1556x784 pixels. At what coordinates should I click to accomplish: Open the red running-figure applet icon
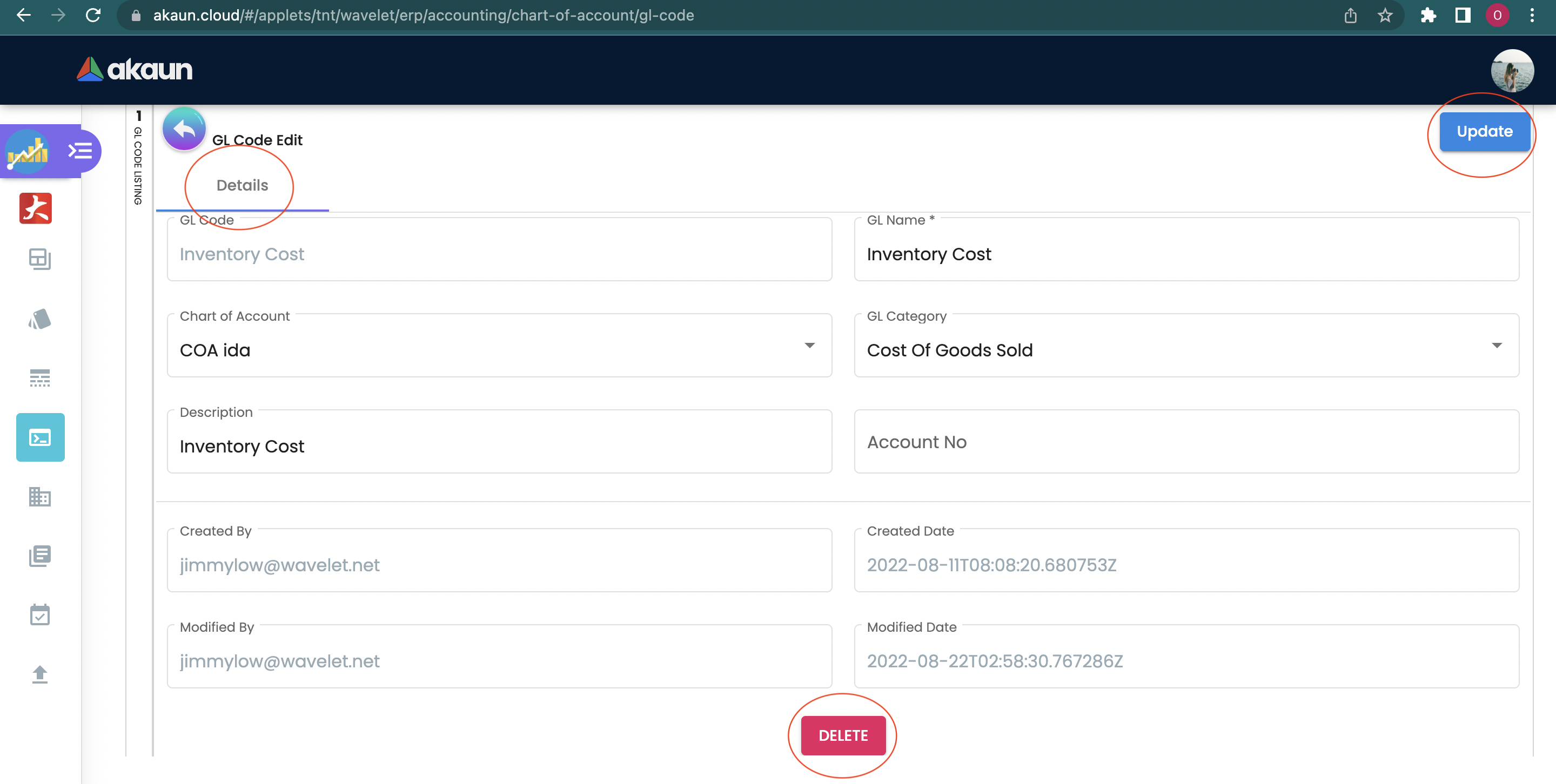click(x=36, y=208)
